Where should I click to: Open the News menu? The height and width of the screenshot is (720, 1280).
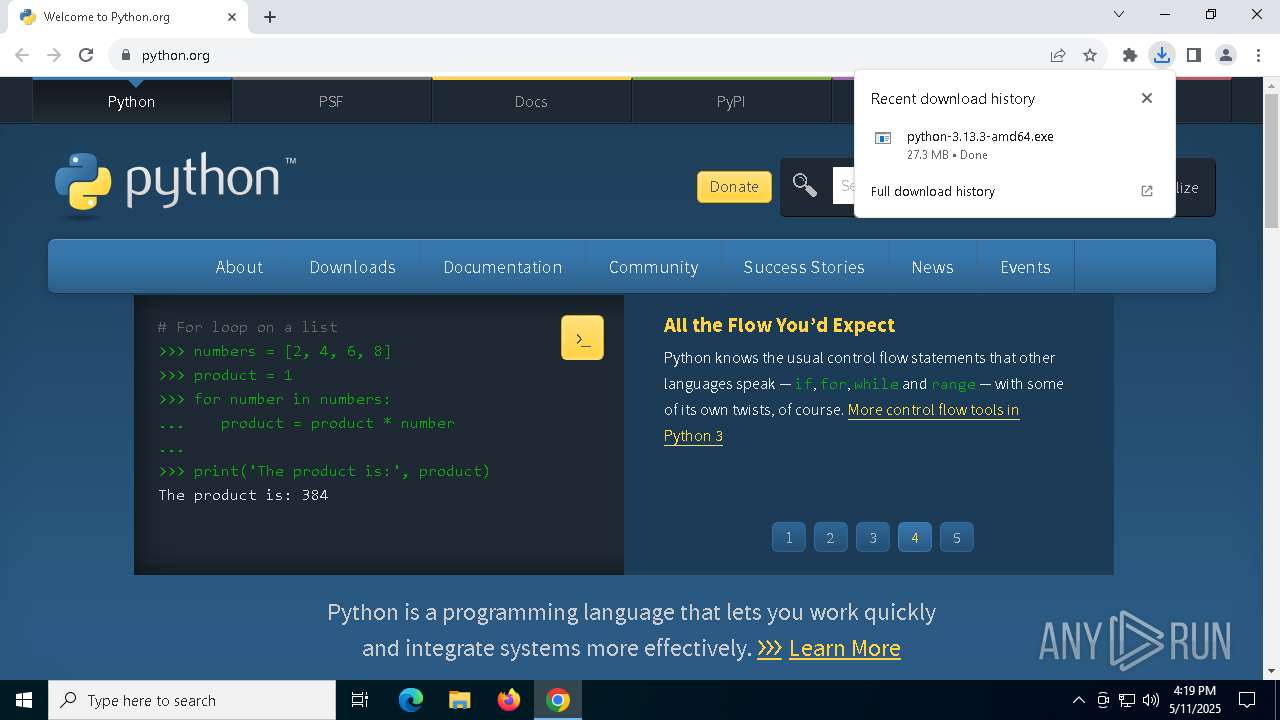click(932, 267)
